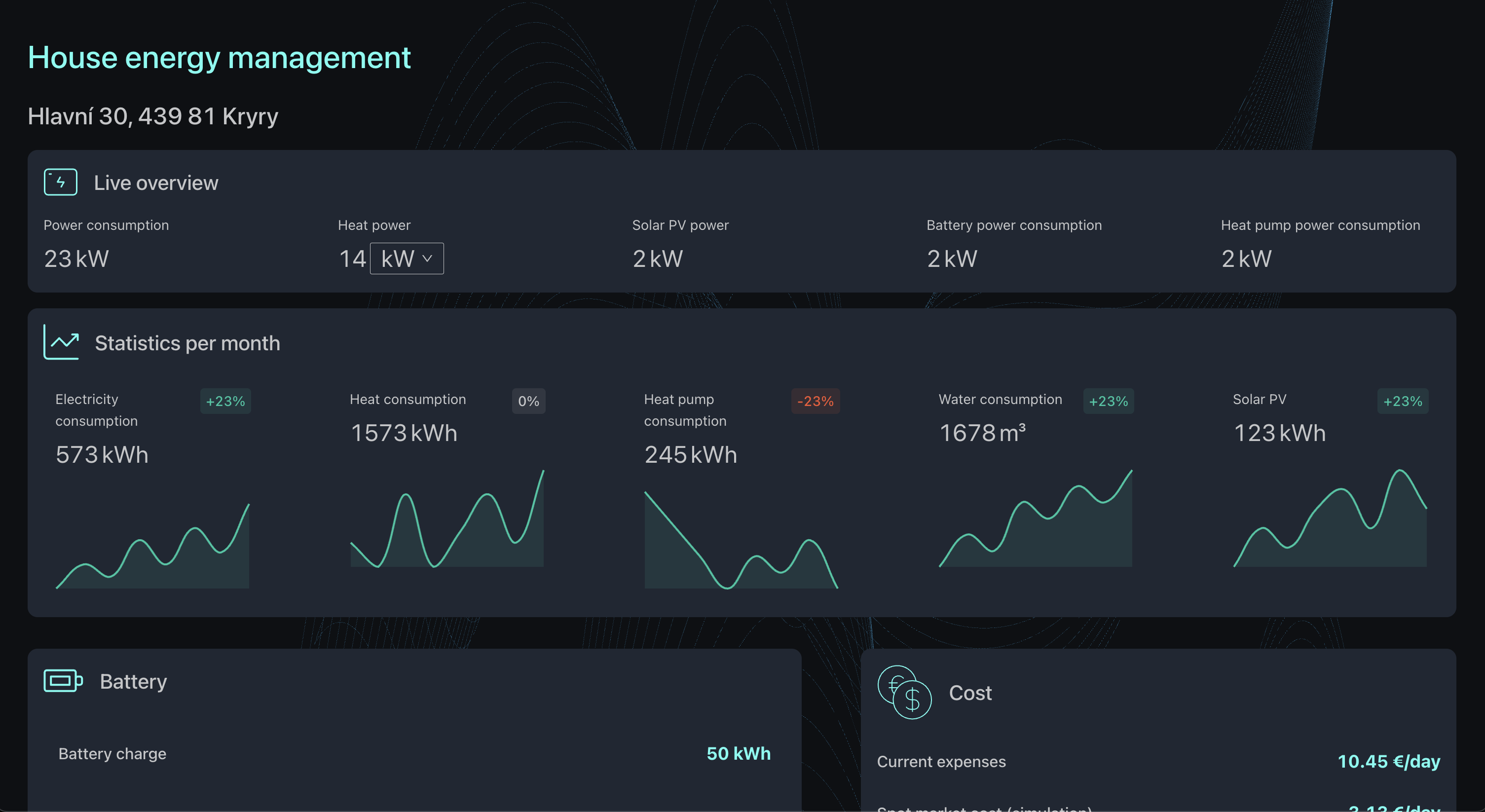The width and height of the screenshot is (1485, 812).
Task: Click the Statistics per month chart icon
Action: [x=61, y=342]
